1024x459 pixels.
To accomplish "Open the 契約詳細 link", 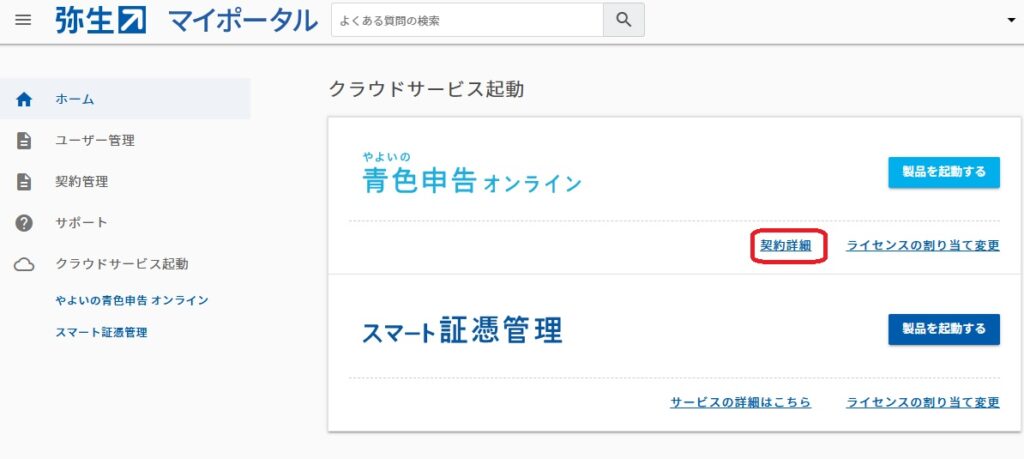I will [786, 245].
